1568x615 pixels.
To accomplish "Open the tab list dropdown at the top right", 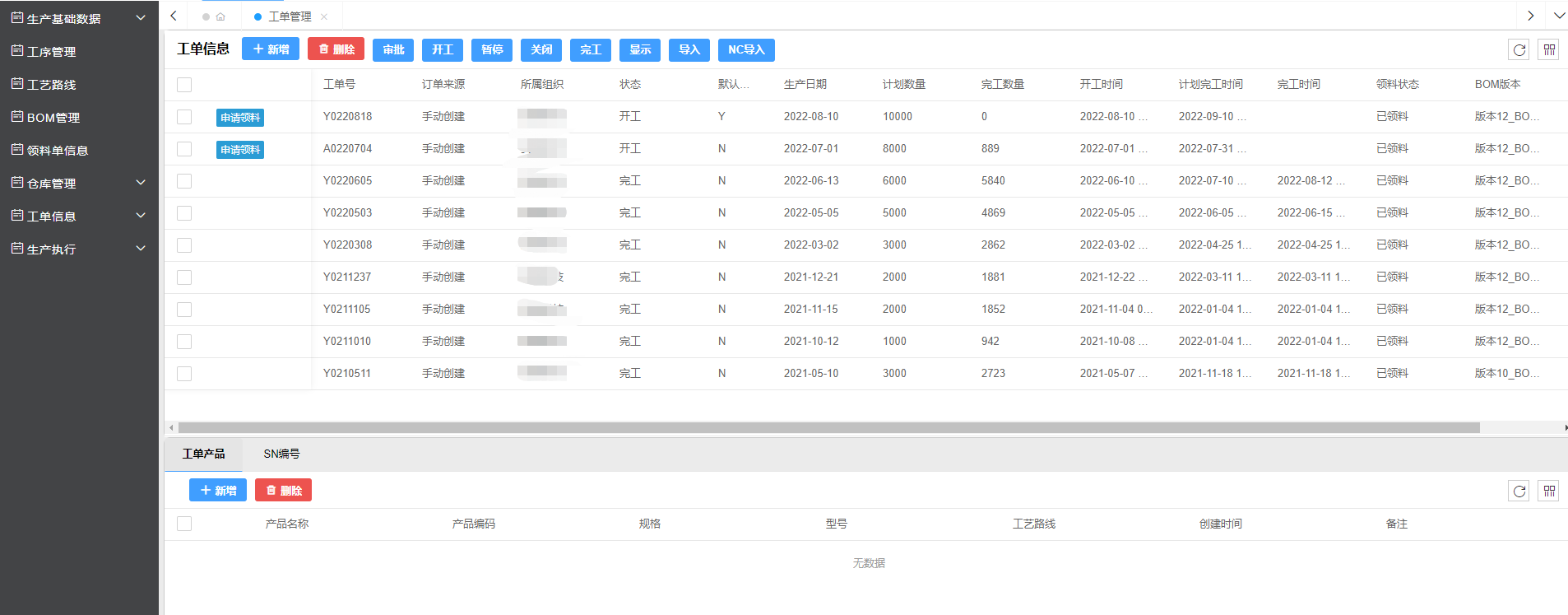I will point(1559,16).
